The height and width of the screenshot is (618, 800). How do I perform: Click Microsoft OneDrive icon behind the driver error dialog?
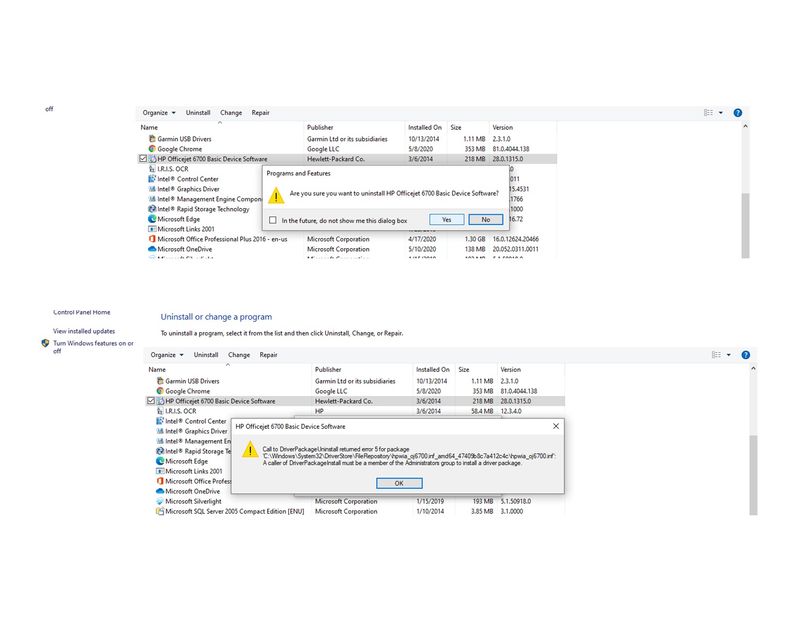point(160,491)
